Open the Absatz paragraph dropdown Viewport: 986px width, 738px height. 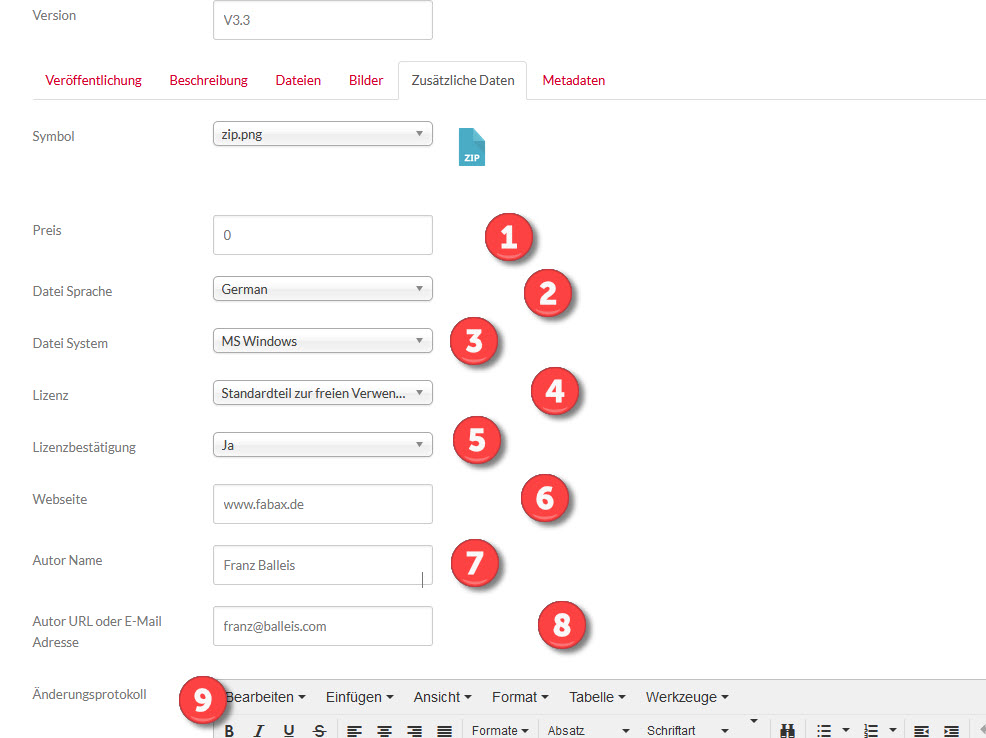pyautogui.click(x=588, y=730)
